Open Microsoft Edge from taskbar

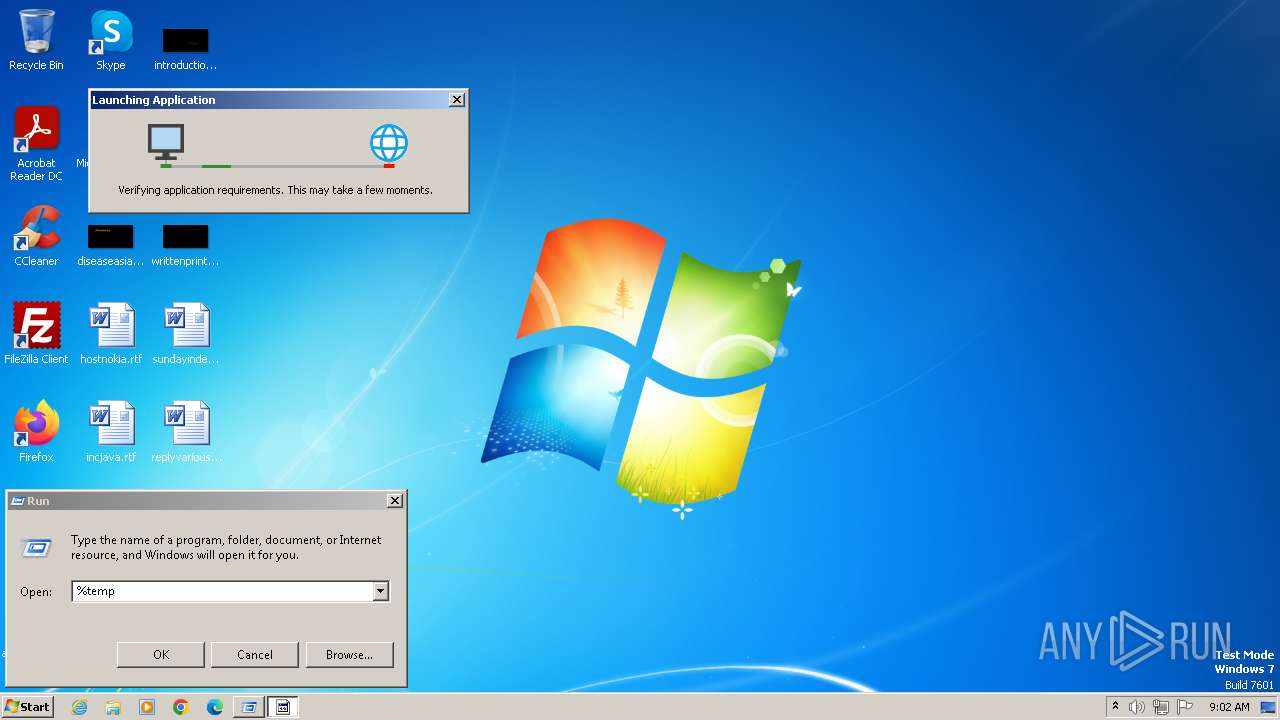pyautogui.click(x=215, y=707)
